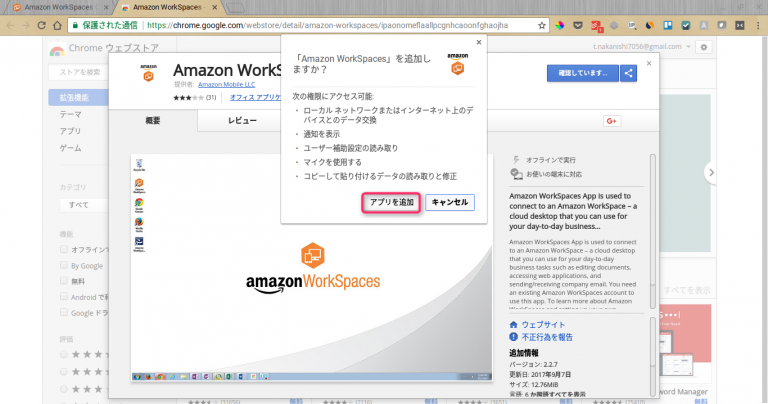Open the オフィス アプリケーション category link
768x404 pixels.
[255, 97]
